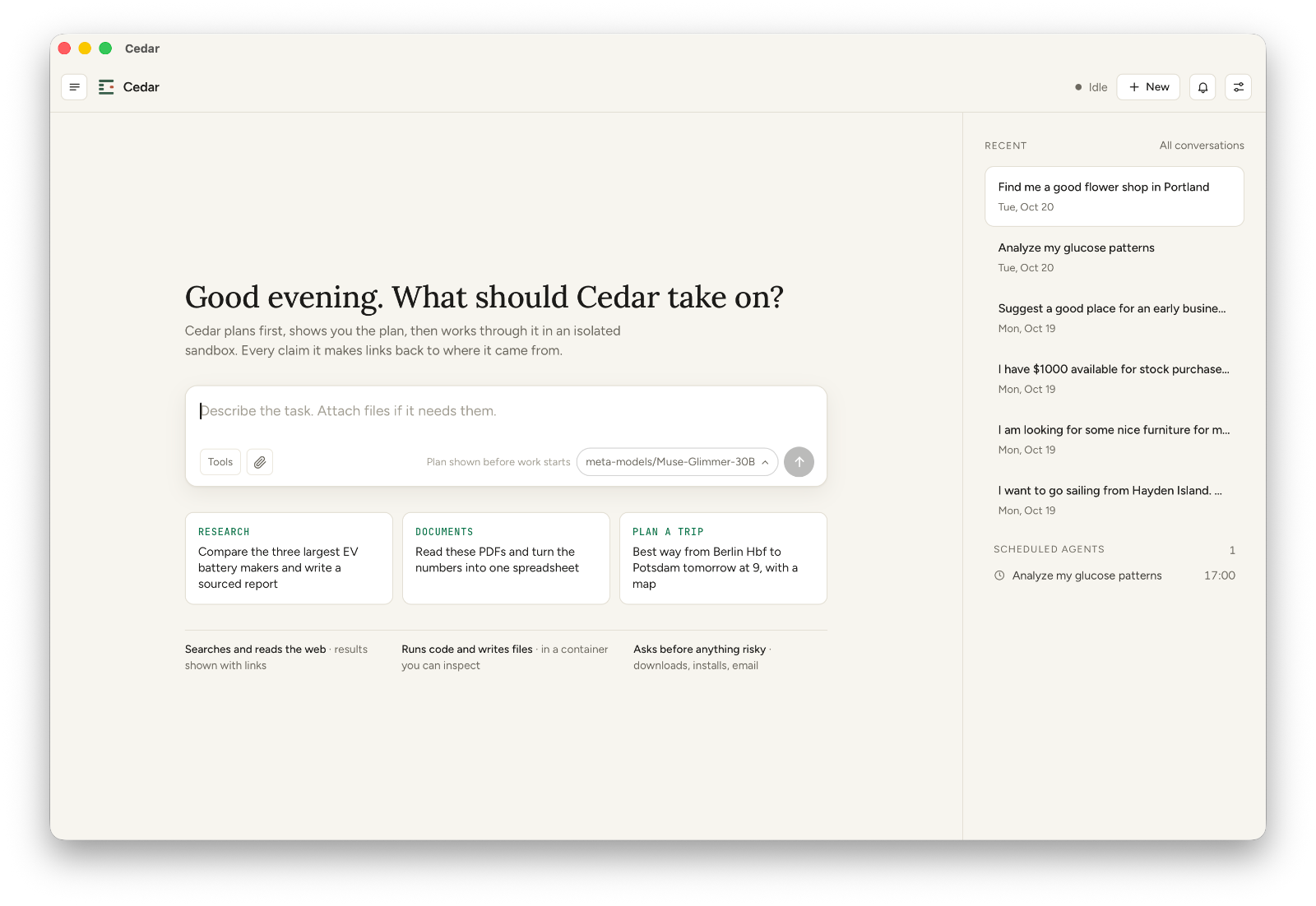Viewport: 1316px width, 906px height.
Task: Open 'Analyze my glucose patterns' recent conversation
Action: 1114,257
